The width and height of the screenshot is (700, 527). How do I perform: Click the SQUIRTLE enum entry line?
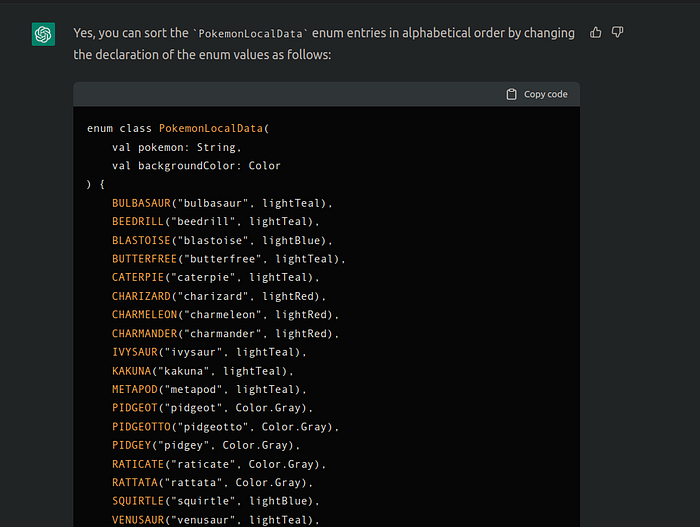pyautogui.click(x=216, y=501)
